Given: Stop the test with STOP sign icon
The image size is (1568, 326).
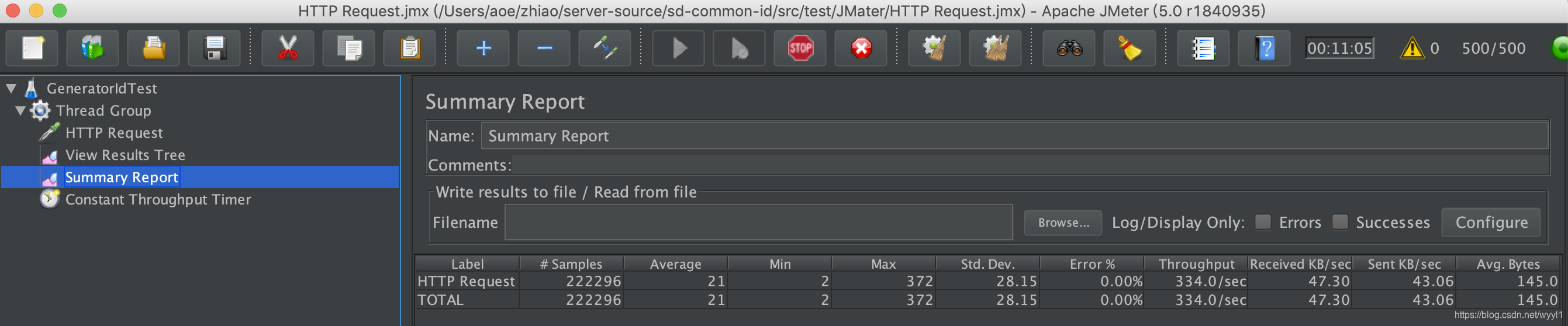Looking at the screenshot, I should (x=800, y=48).
